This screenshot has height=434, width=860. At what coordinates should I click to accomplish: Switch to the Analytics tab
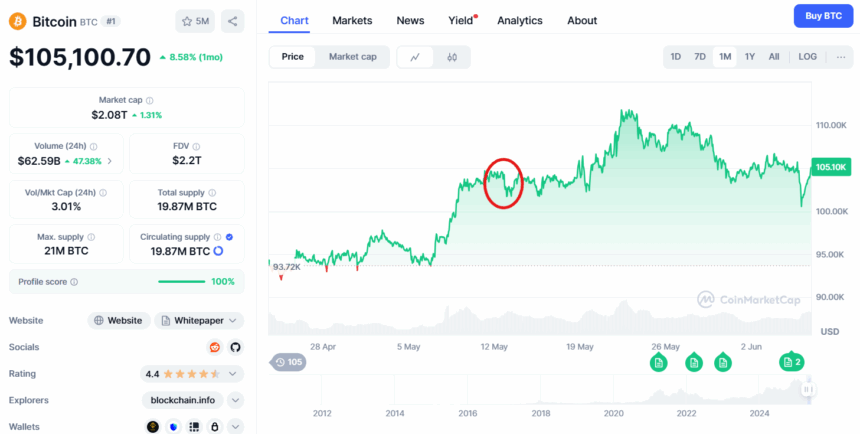pos(519,20)
